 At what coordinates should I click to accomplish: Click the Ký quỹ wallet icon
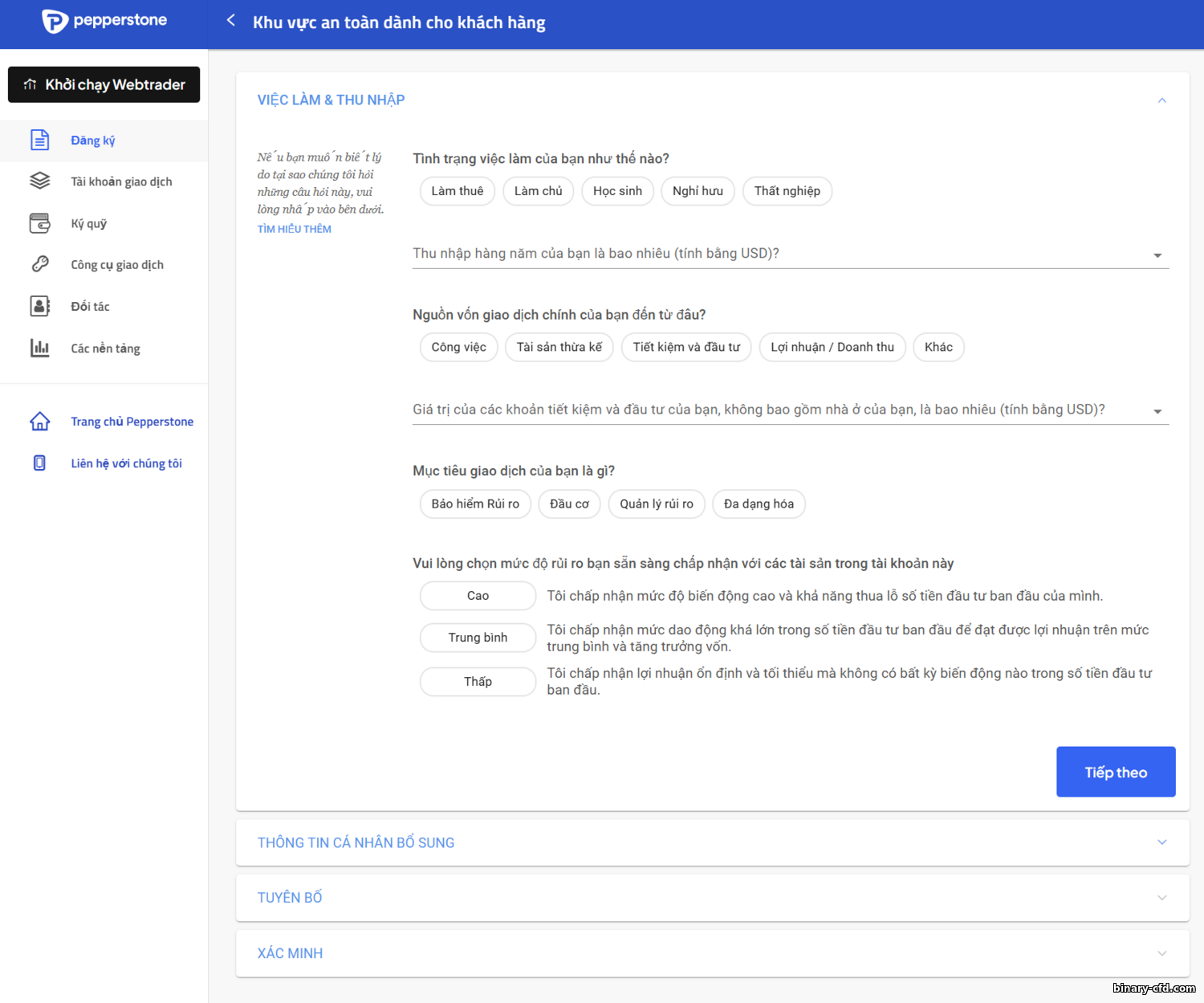[39, 223]
